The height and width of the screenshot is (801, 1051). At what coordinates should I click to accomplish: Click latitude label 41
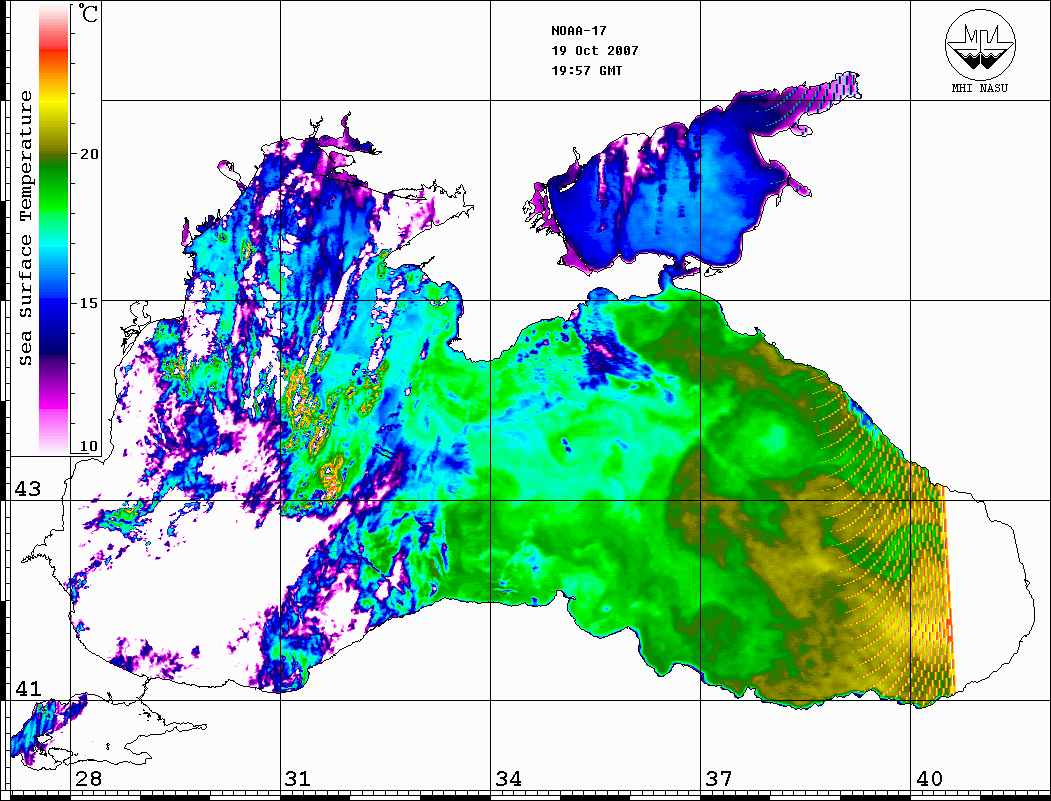27,689
